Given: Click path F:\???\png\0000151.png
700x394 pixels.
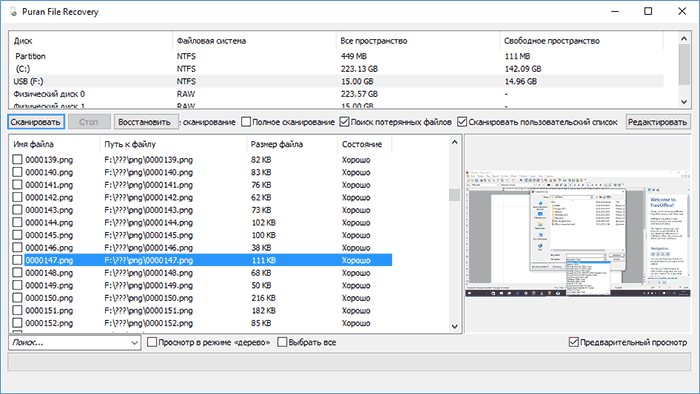Looking at the screenshot, I should (149, 311).
